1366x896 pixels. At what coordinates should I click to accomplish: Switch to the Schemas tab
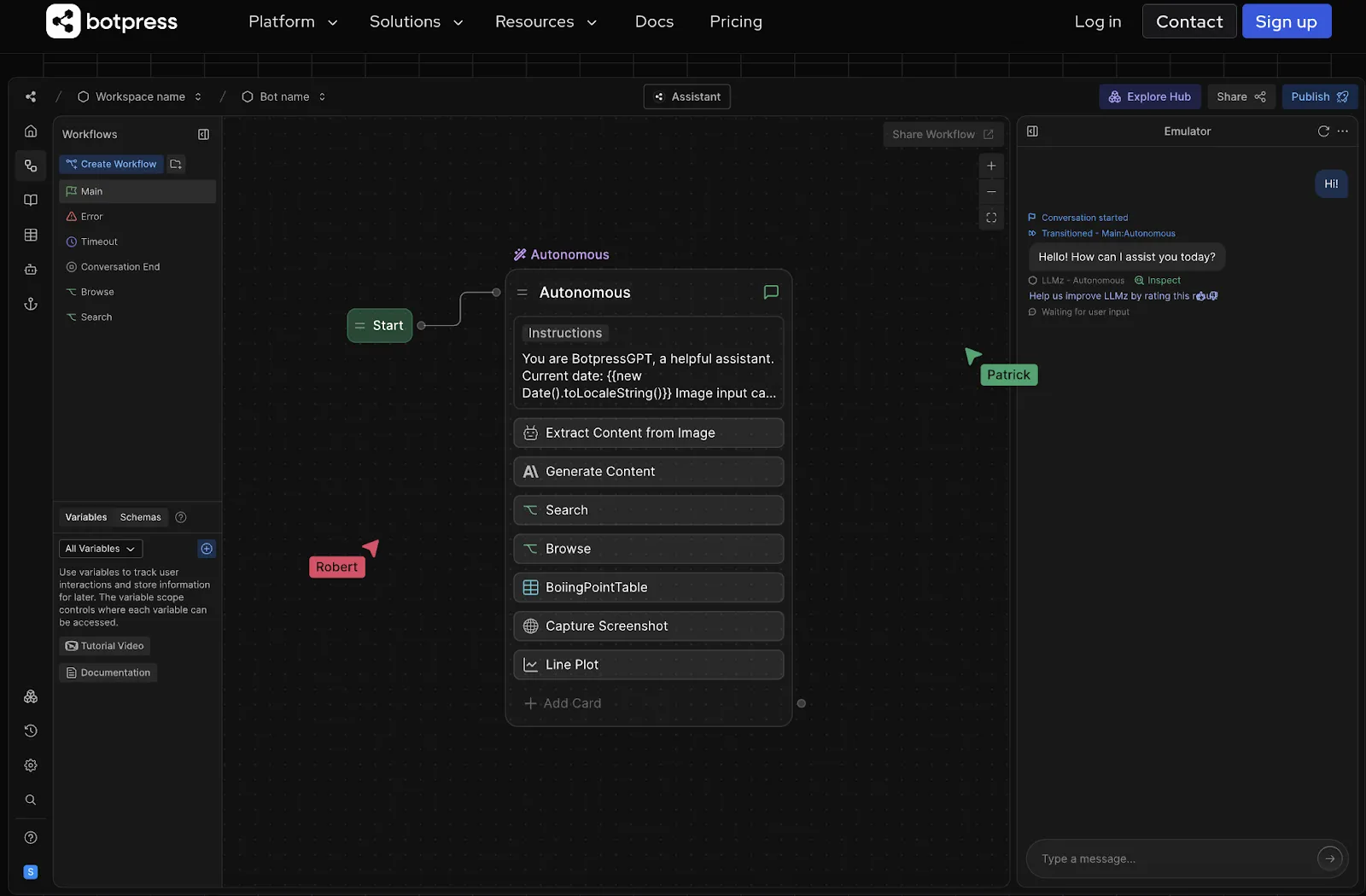(x=140, y=517)
